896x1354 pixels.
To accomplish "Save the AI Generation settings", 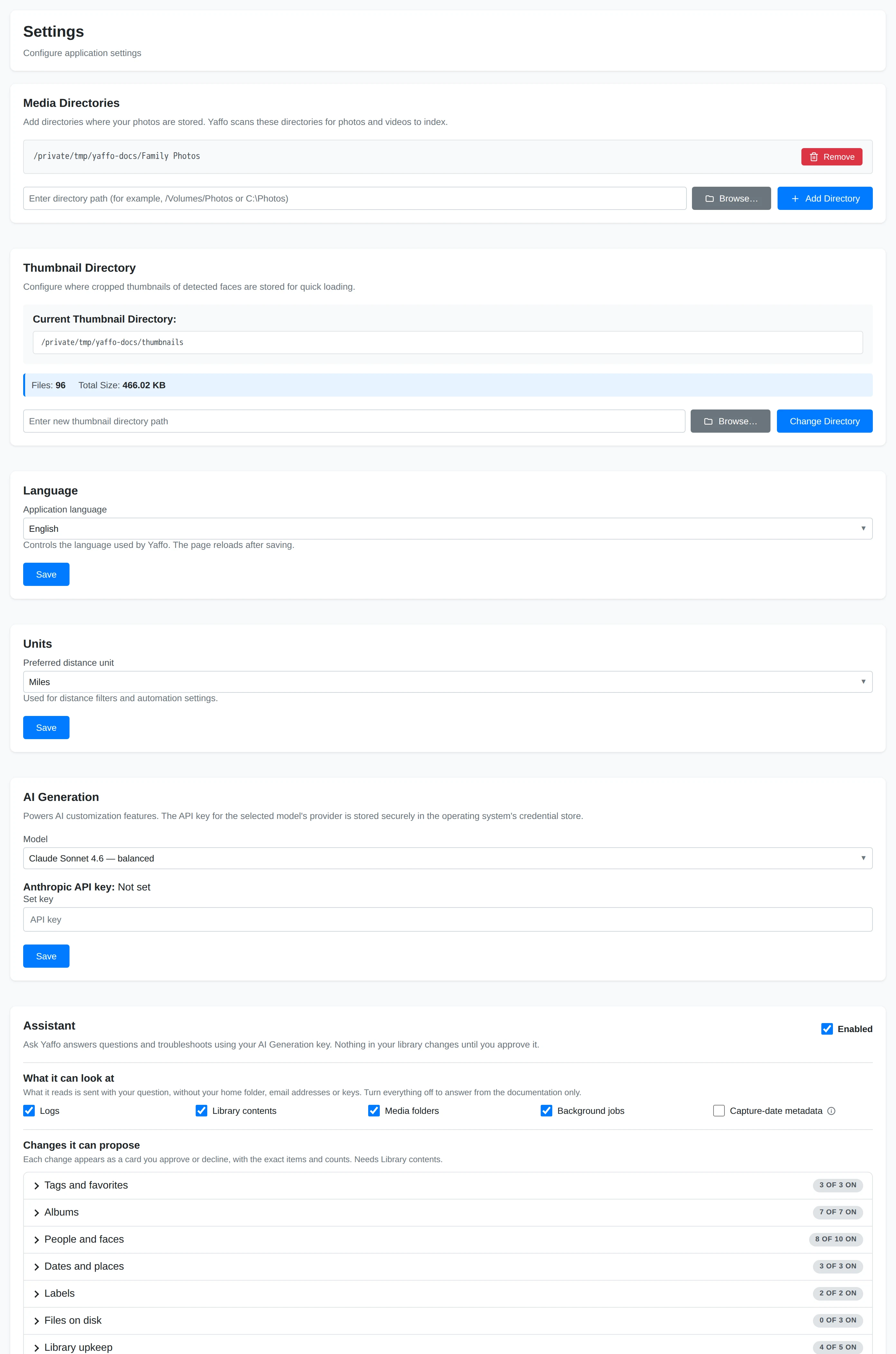I will [46, 956].
